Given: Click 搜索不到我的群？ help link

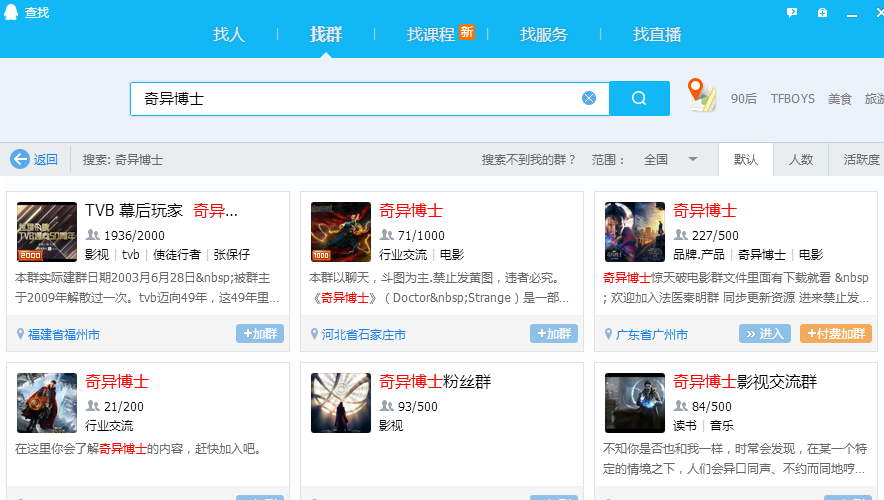Looking at the screenshot, I should (528, 160).
